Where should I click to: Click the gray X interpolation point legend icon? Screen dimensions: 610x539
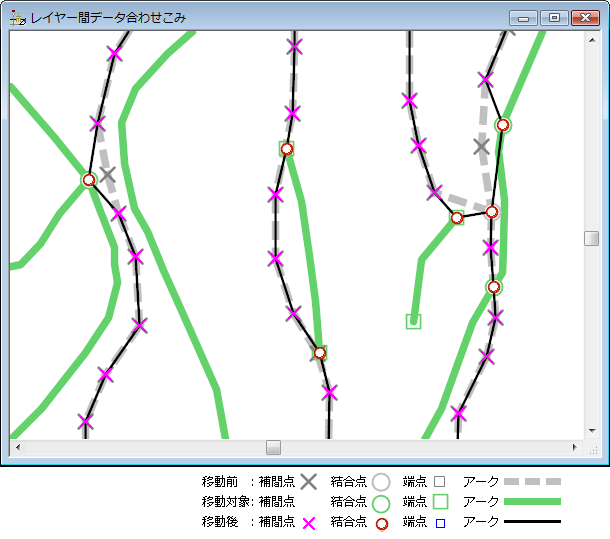(309, 481)
